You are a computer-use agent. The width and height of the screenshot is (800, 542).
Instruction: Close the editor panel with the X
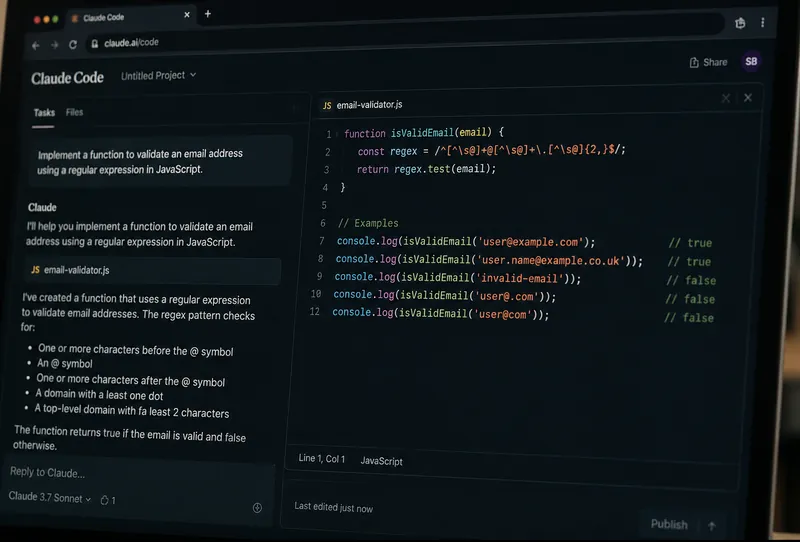pyautogui.click(x=747, y=97)
